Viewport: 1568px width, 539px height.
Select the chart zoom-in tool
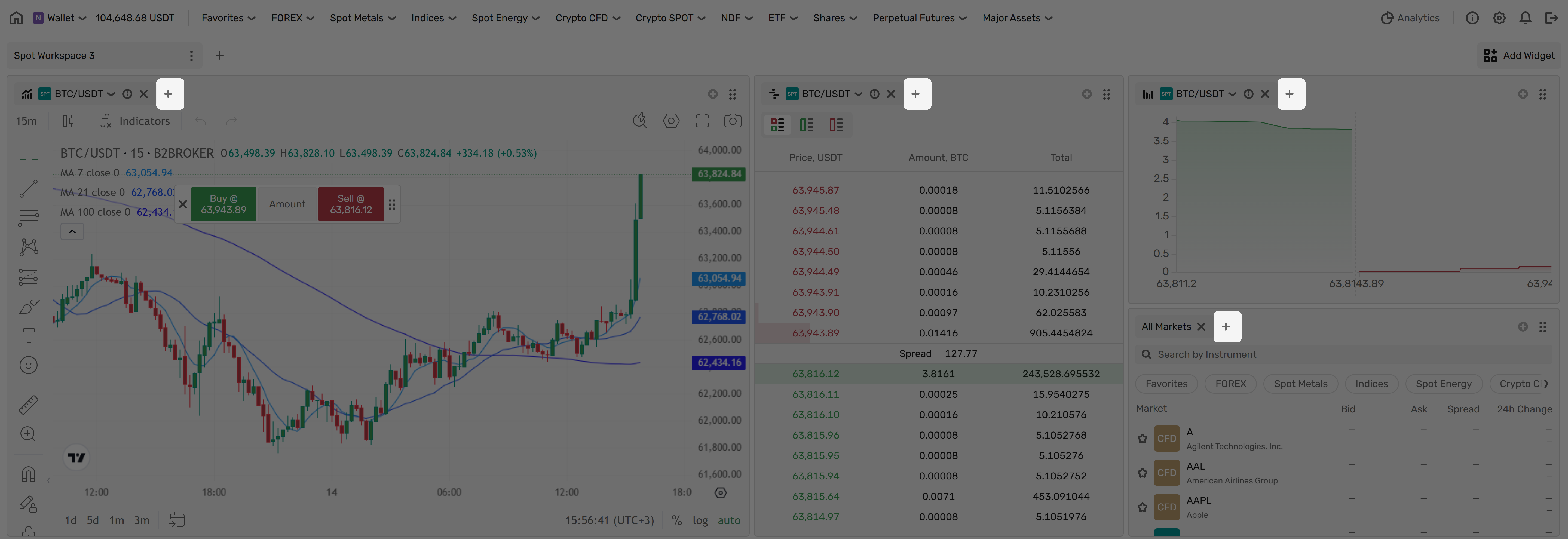tap(28, 434)
